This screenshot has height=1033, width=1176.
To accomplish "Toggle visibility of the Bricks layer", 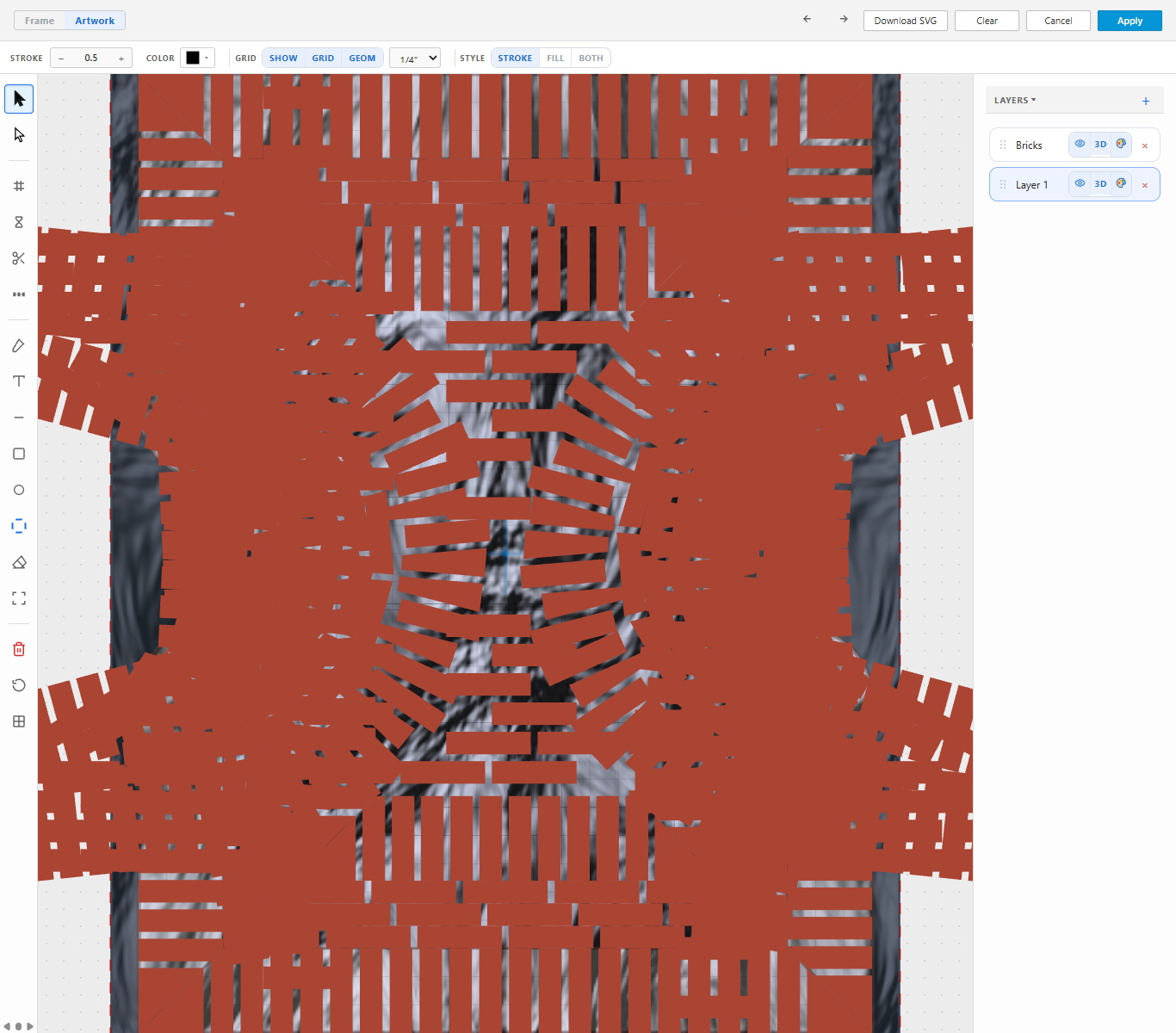I will tap(1080, 144).
